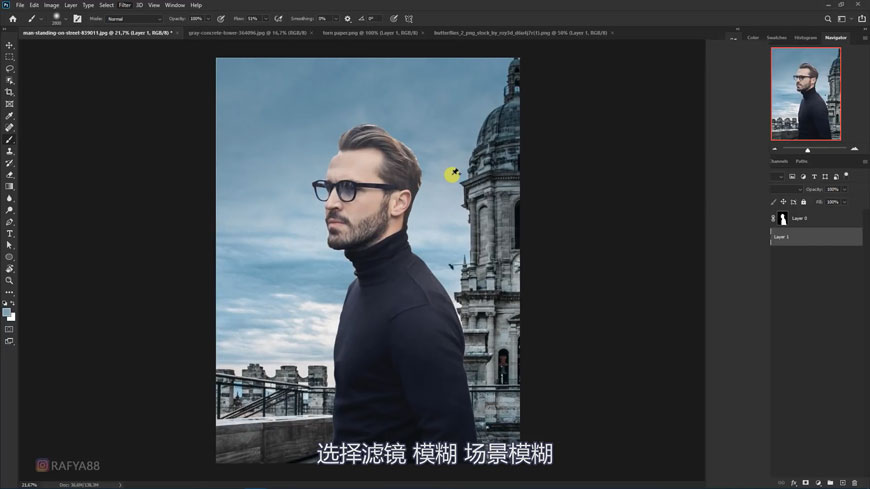The height and width of the screenshot is (489, 870).
Task: Click the foreground color swatch
Action: pyautogui.click(x=7, y=313)
